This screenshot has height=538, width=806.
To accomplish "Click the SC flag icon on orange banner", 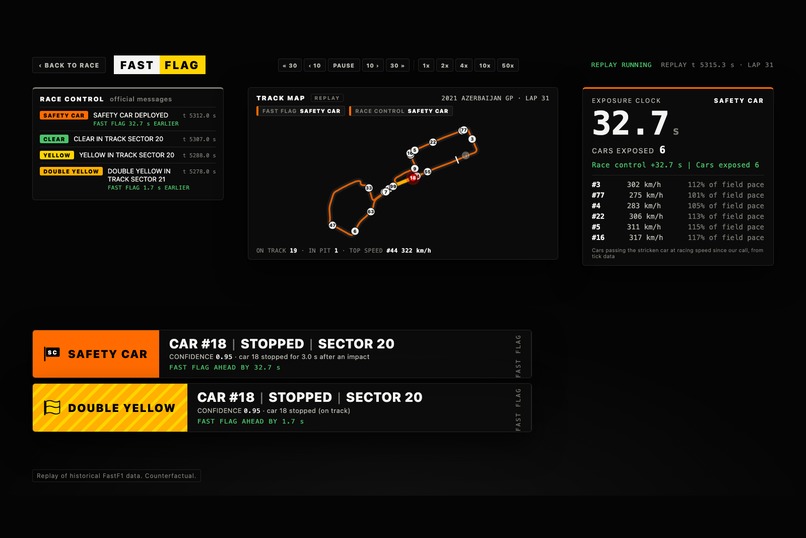I will [x=52, y=354].
